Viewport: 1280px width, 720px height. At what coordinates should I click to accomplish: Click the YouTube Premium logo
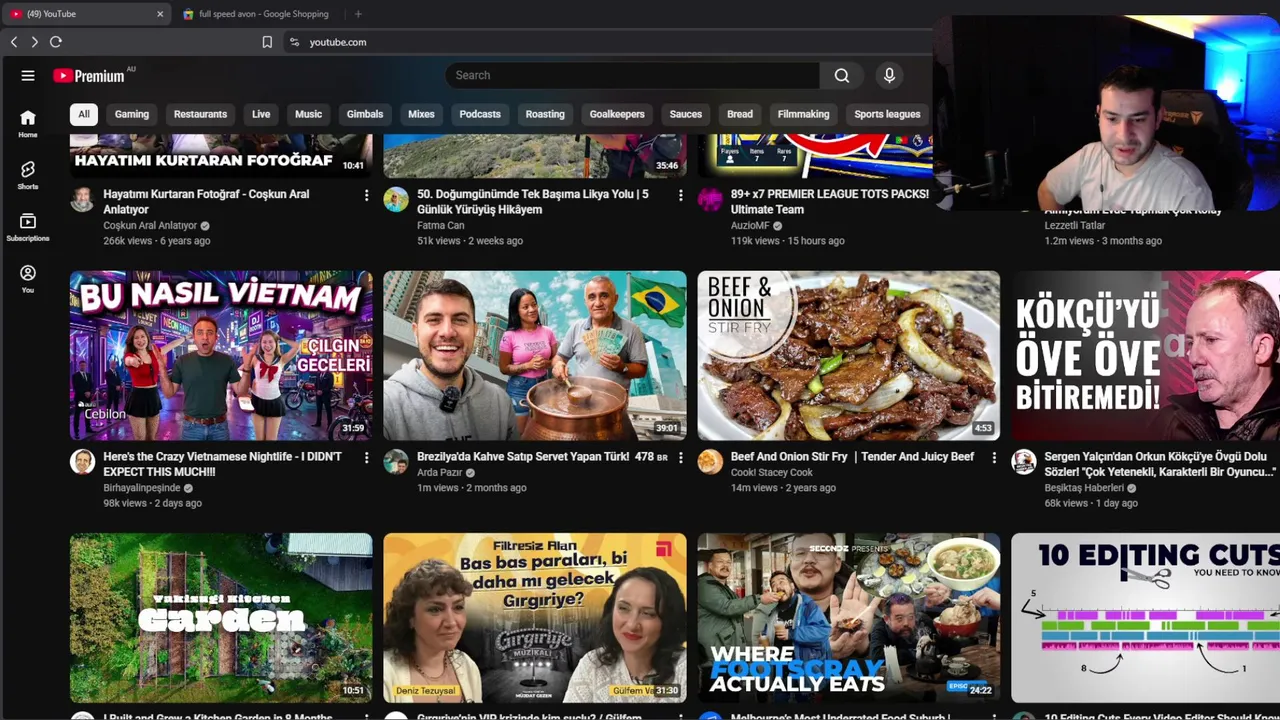coord(90,76)
